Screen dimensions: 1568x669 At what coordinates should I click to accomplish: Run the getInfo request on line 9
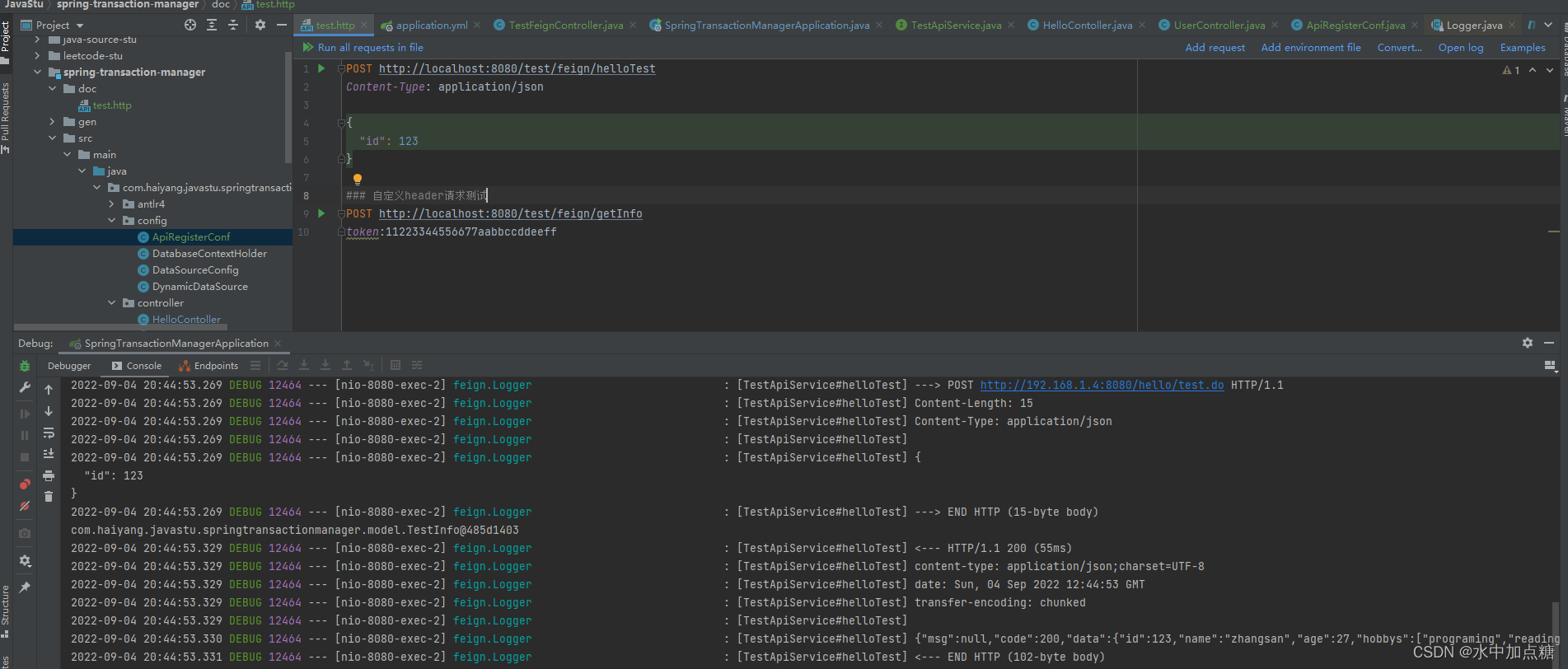pyautogui.click(x=321, y=213)
